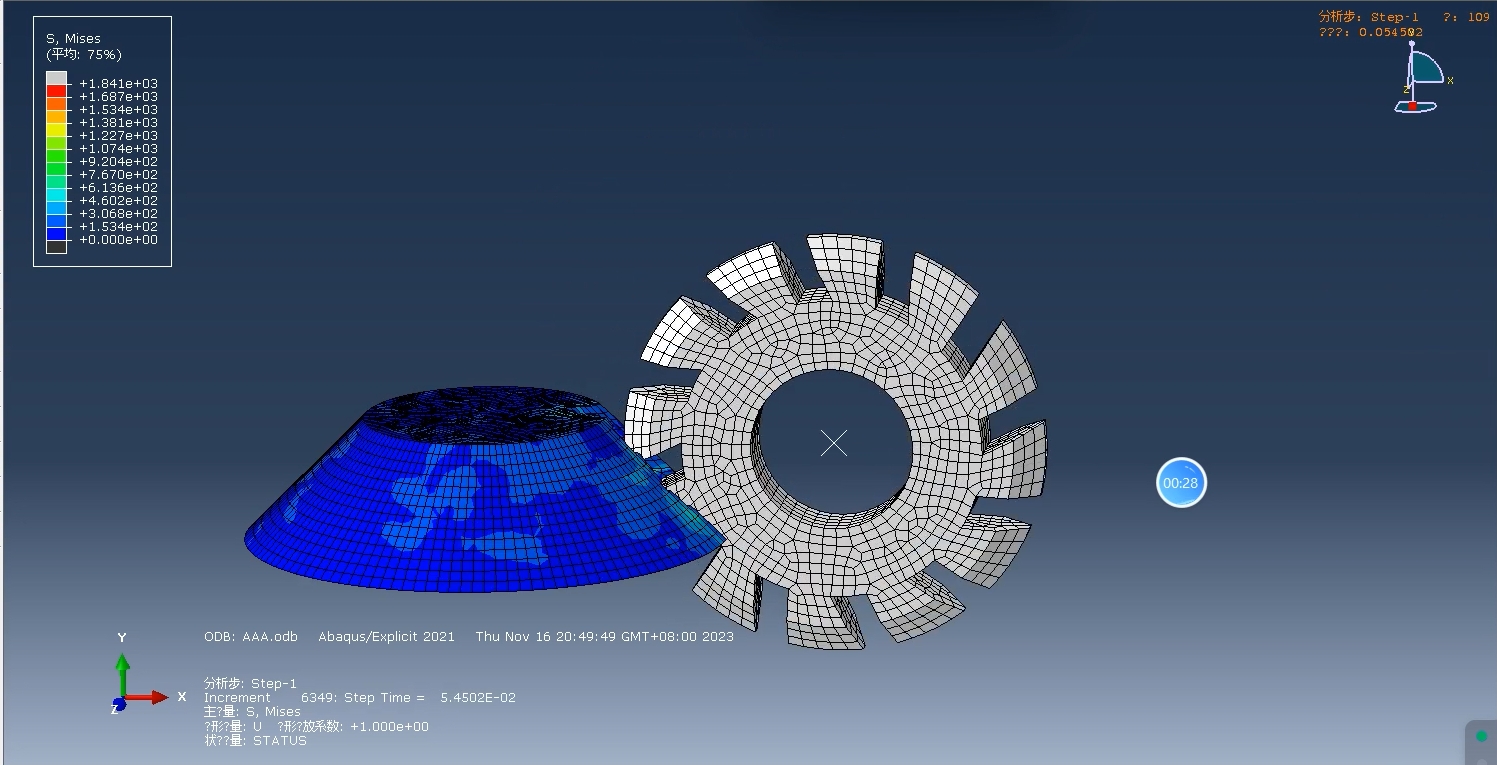
Task: Click the "STATUS" variable line
Action: [x=255, y=741]
